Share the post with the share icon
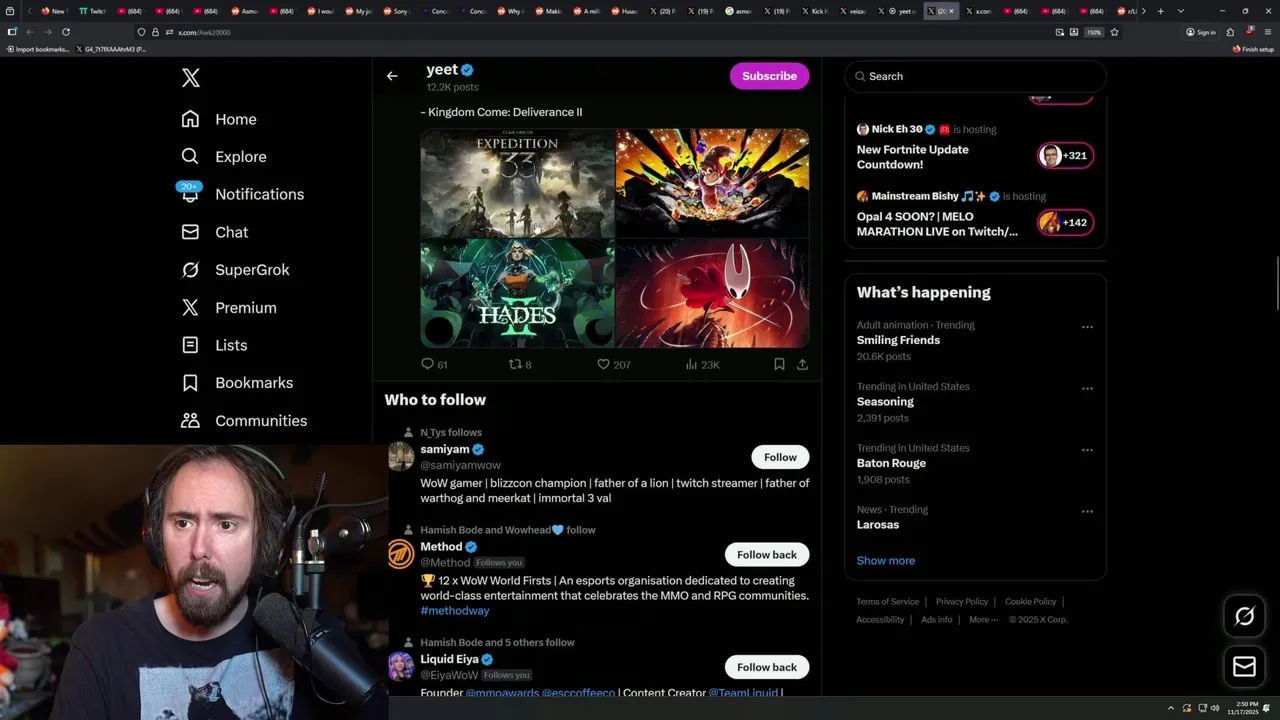 tap(802, 364)
